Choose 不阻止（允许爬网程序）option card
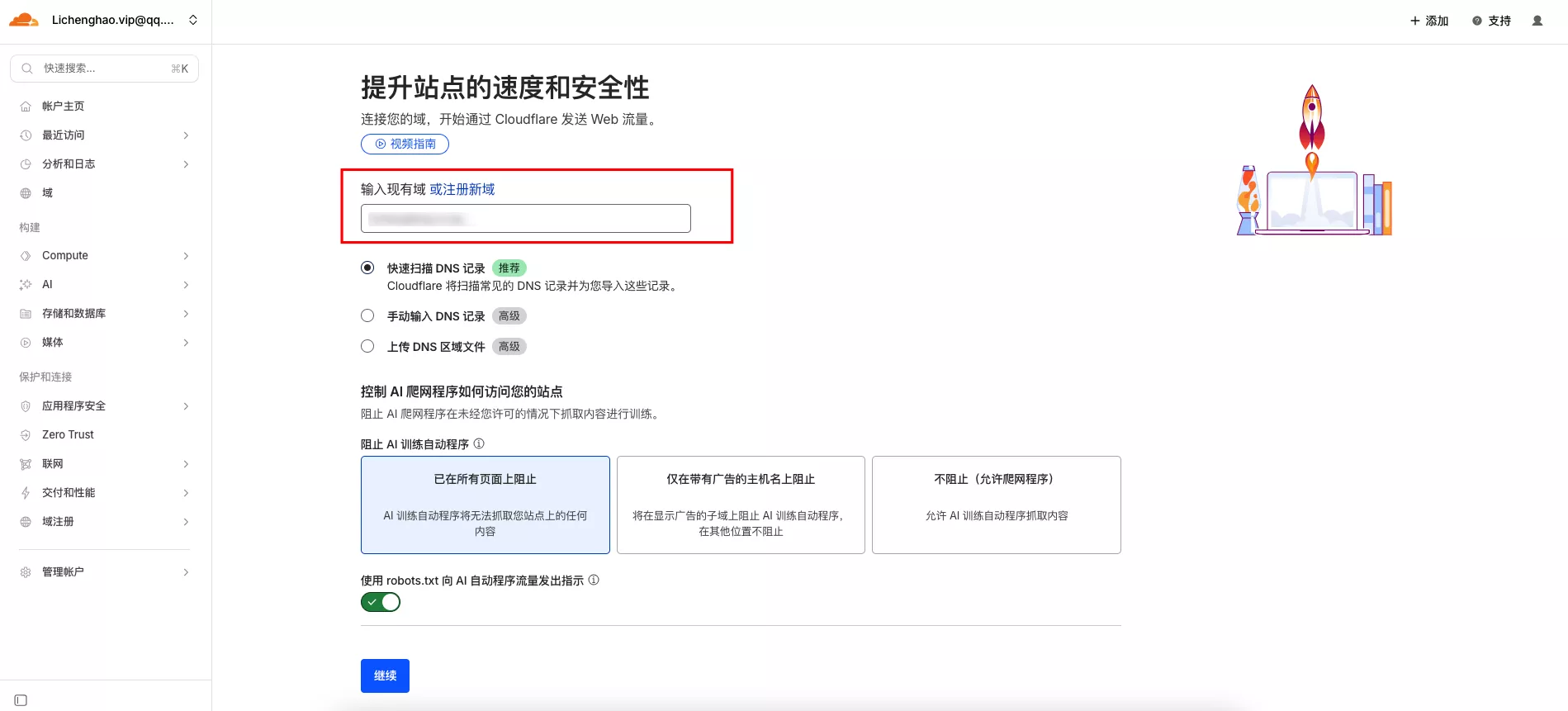This screenshot has height=711, width=1568. (x=996, y=505)
